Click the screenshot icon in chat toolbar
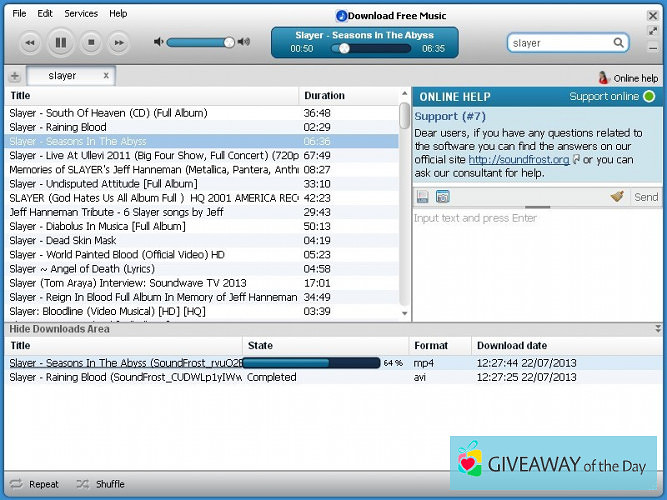The height and width of the screenshot is (500, 667). pyautogui.click(x=442, y=197)
